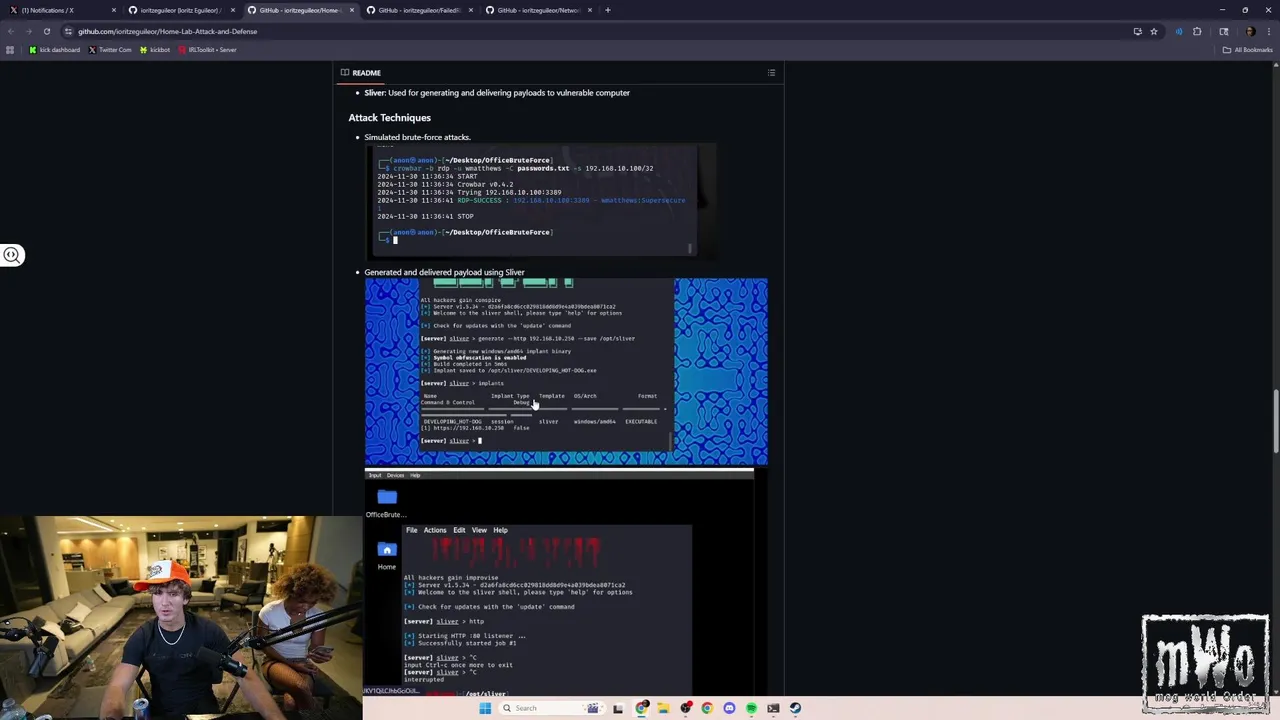The height and width of the screenshot is (720, 1280).
Task: Open the Chrome three-dot menu
Action: pyautogui.click(x=1268, y=31)
